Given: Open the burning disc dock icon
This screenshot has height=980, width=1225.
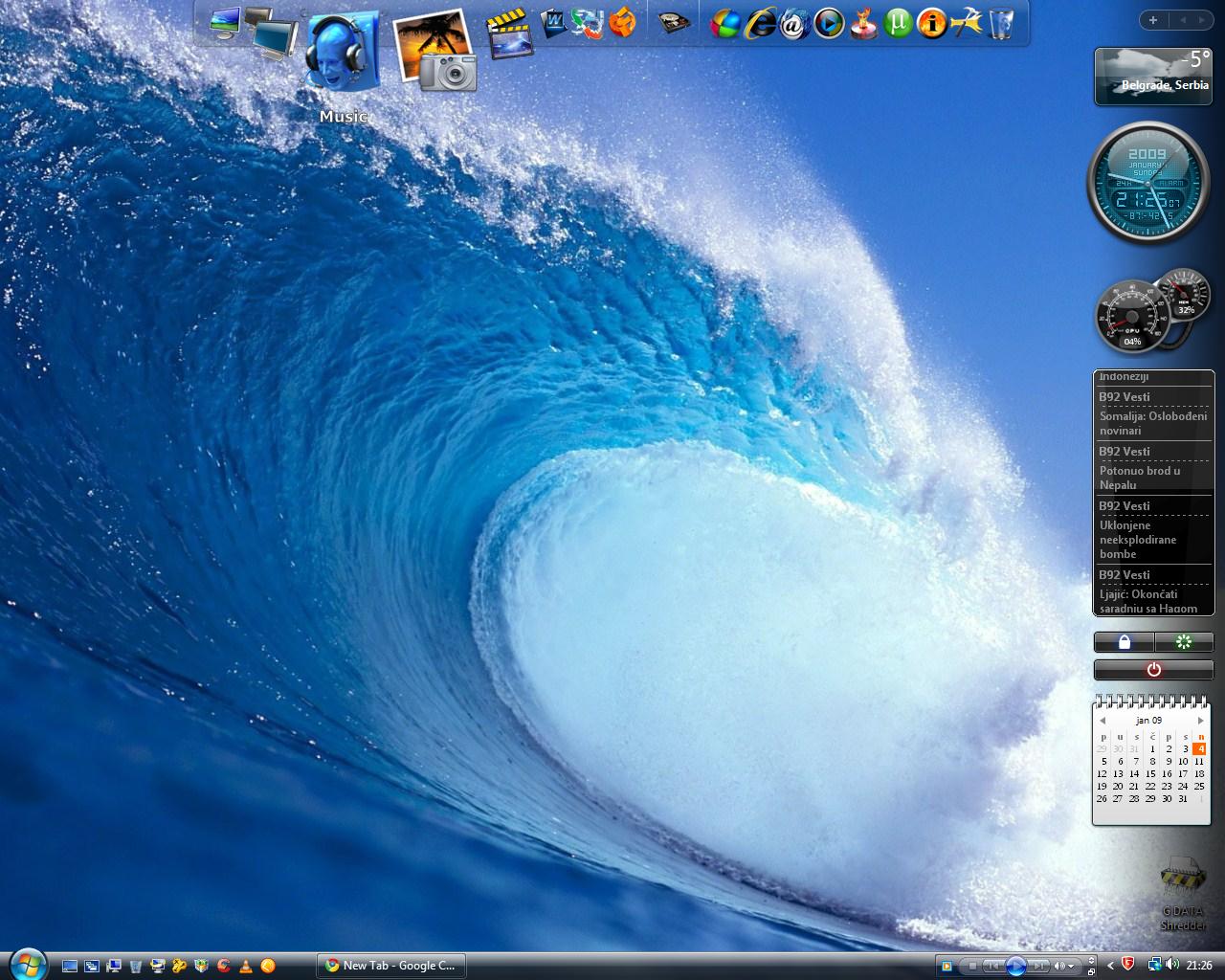Looking at the screenshot, I should pos(863,23).
